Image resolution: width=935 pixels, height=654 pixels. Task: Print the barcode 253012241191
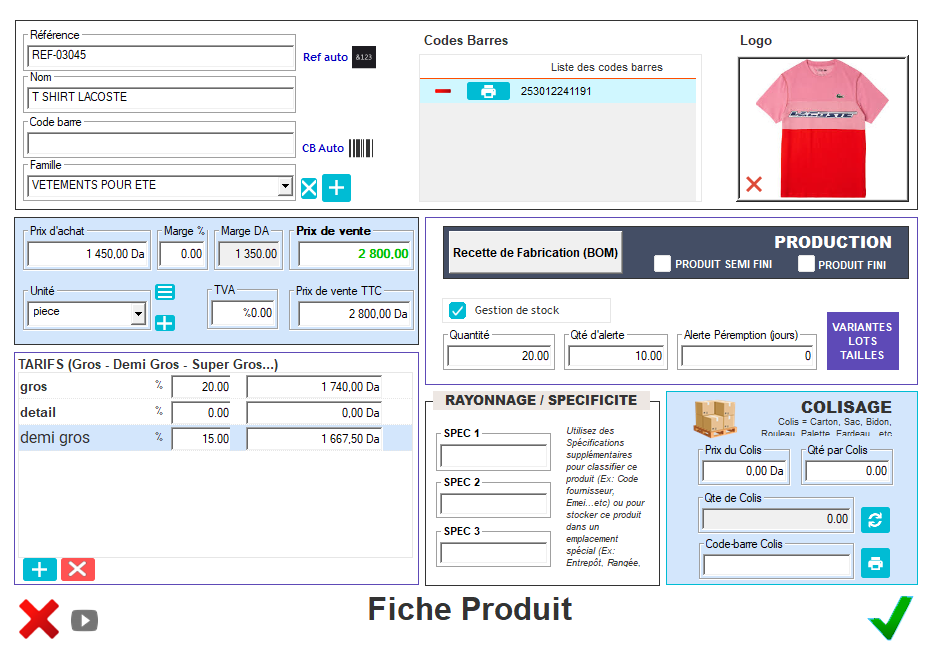pyautogui.click(x=488, y=91)
